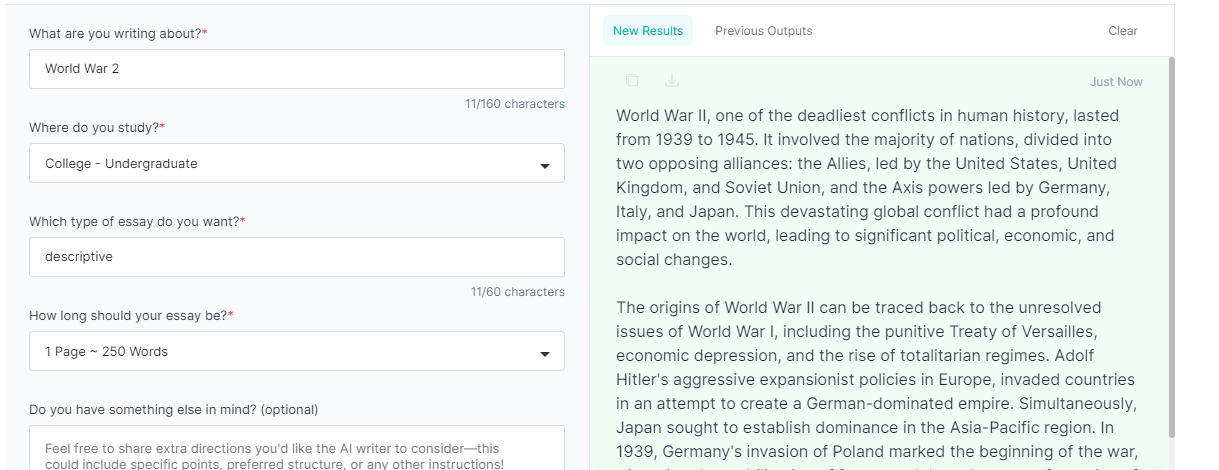Image resolution: width=1219 pixels, height=470 pixels.
Task: Download the generated essay icon
Action: [672, 81]
